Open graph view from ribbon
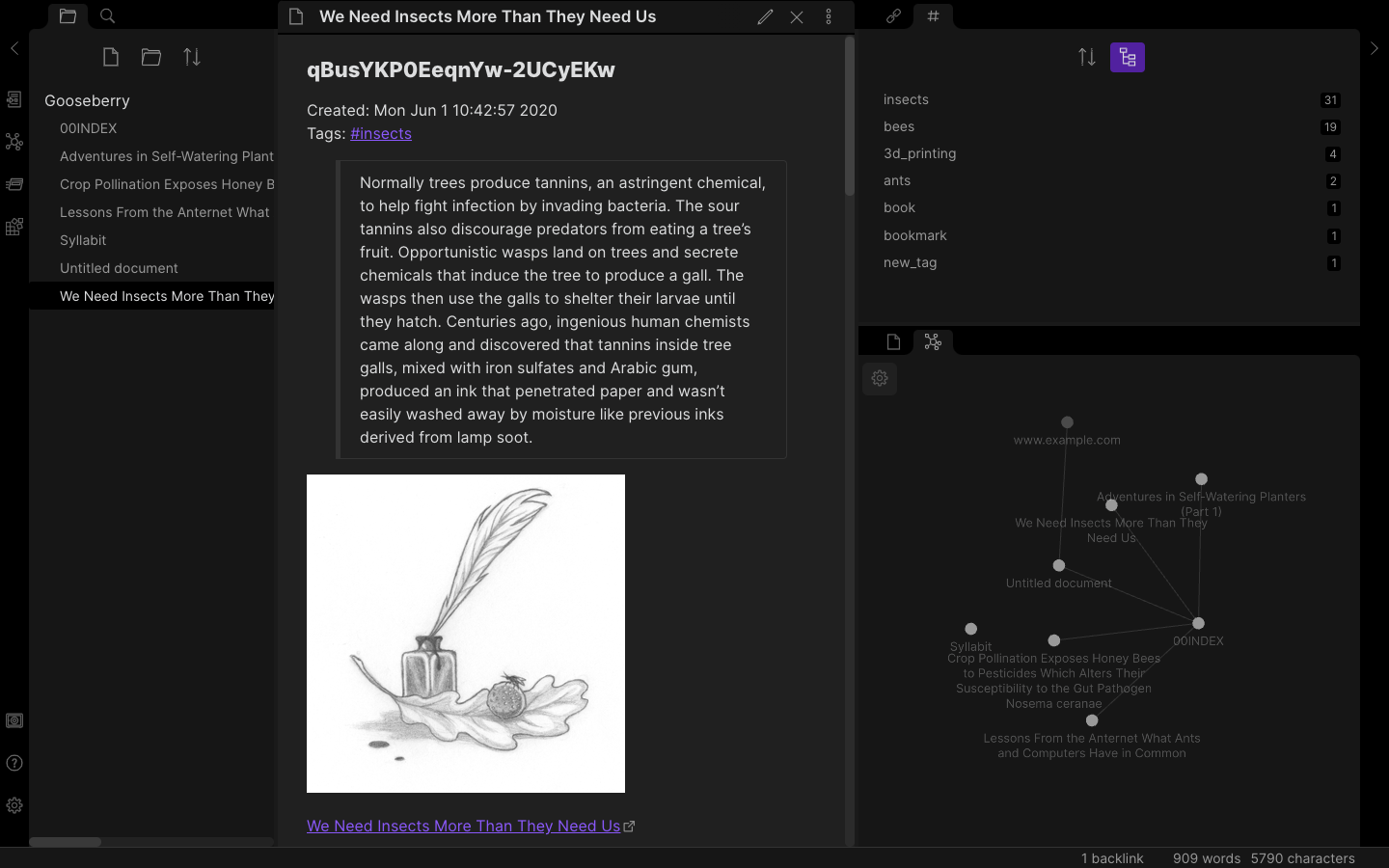1389x868 pixels. [x=14, y=142]
